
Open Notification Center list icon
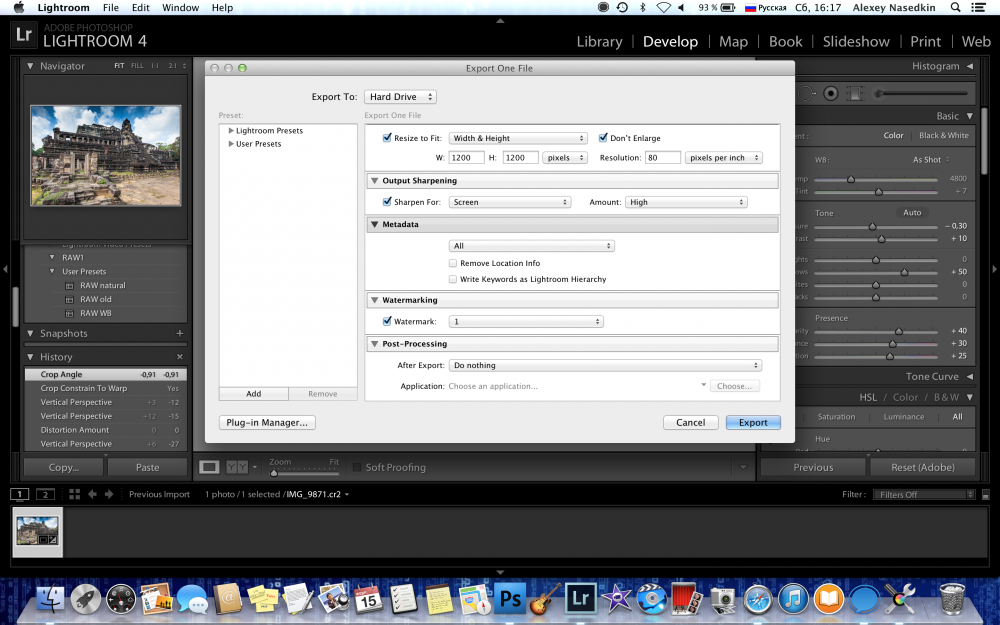(978, 8)
